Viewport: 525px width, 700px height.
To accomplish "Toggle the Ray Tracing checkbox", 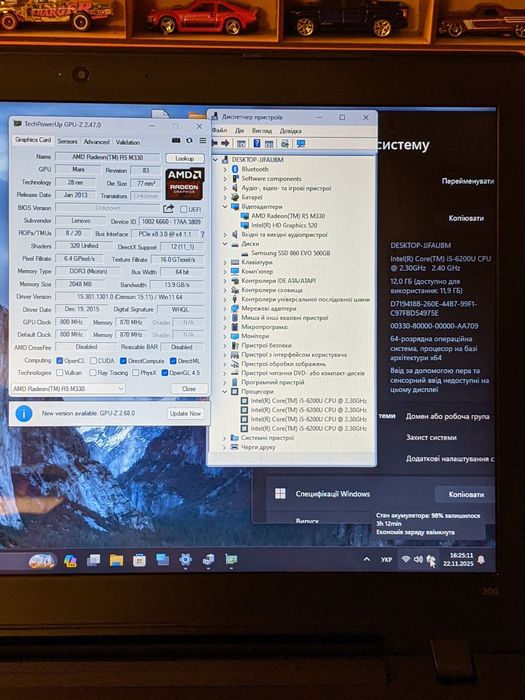I will pos(92,372).
